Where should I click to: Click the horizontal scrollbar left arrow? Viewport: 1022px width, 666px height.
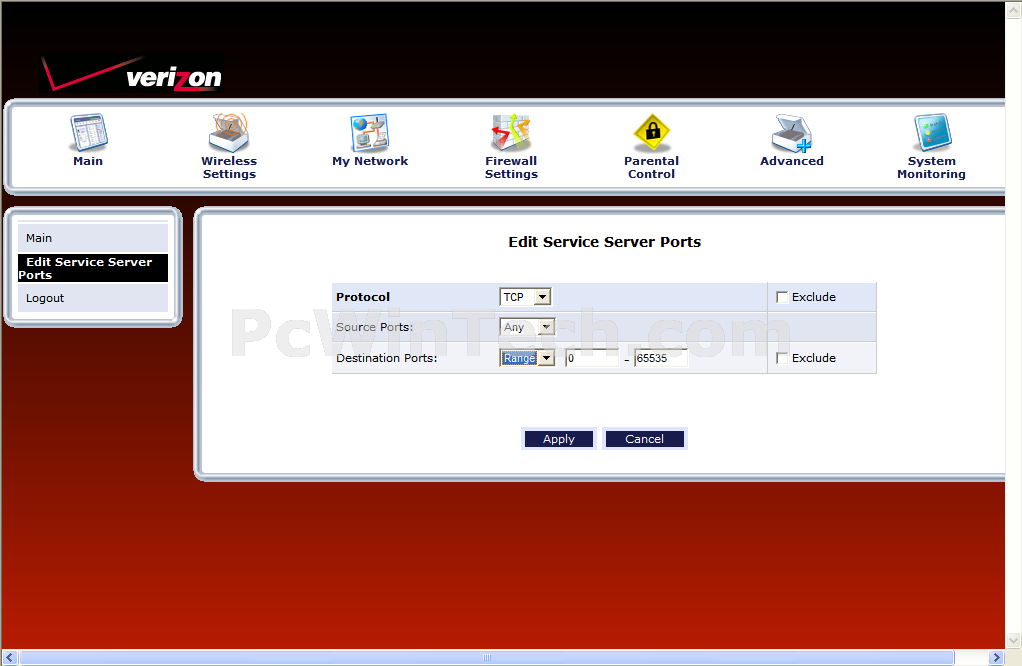[x=9, y=658]
